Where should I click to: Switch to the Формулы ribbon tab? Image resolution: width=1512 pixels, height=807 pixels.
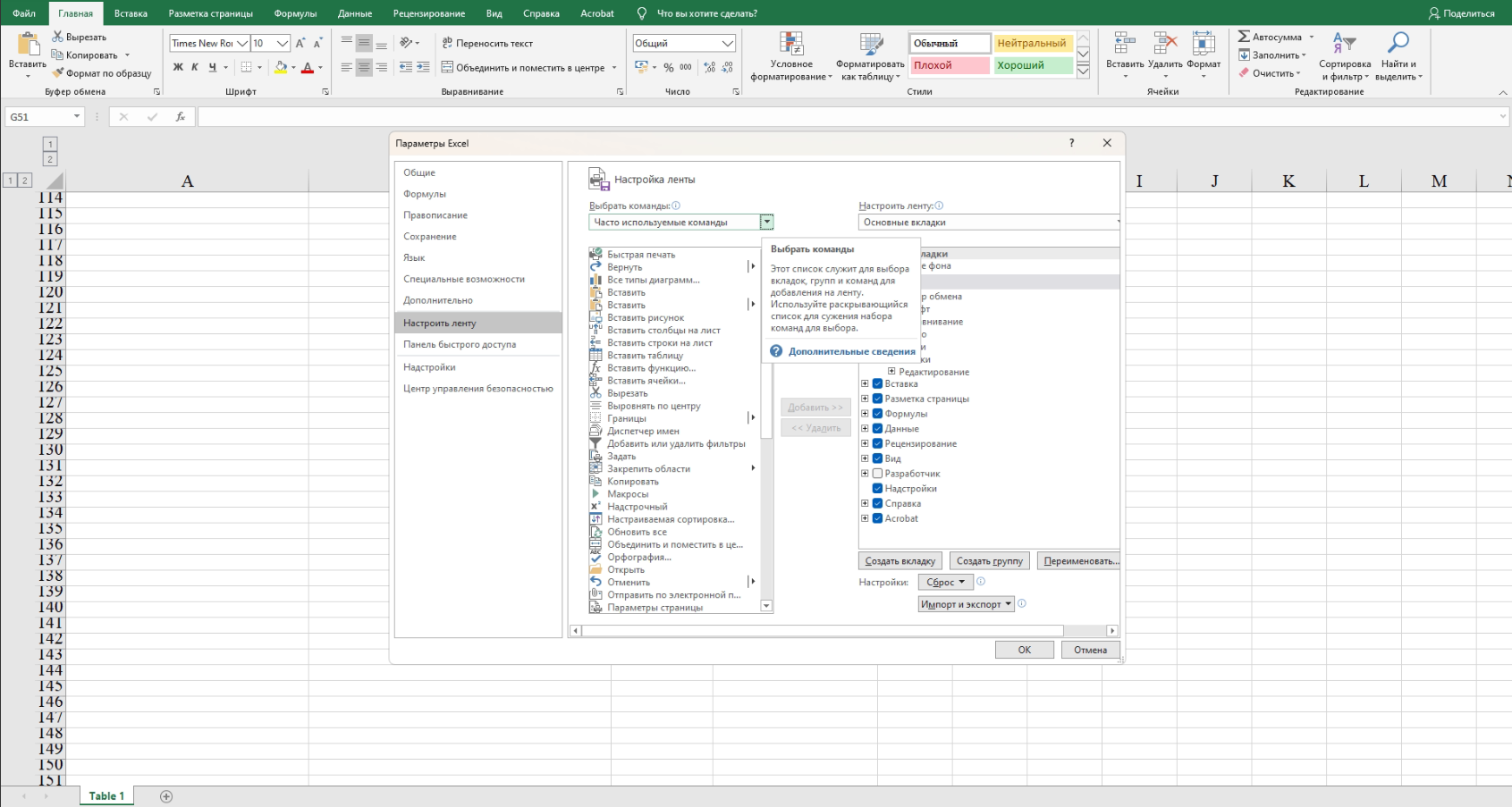295,13
